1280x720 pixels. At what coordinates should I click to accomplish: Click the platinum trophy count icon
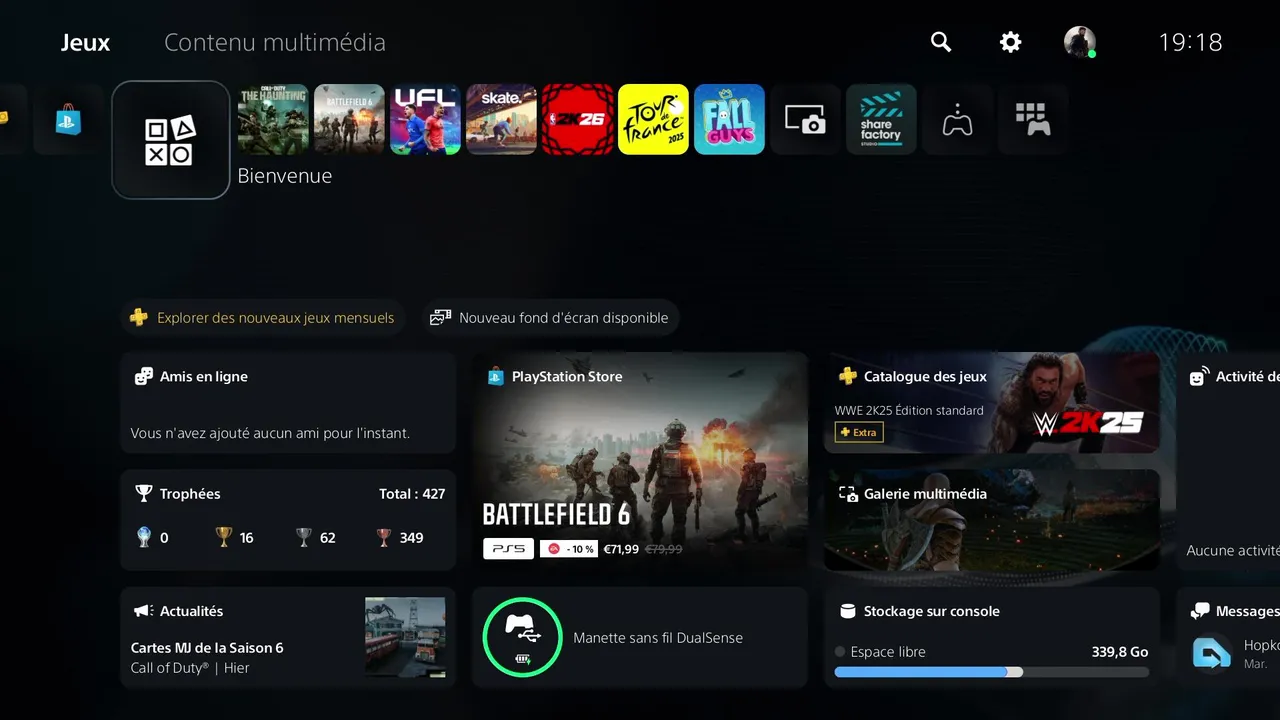point(143,537)
